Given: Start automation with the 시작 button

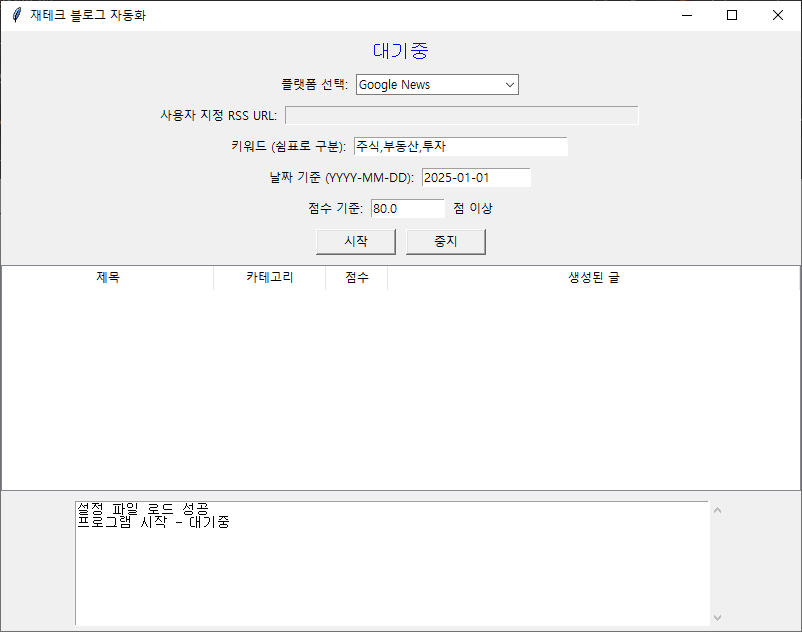Looking at the screenshot, I should point(356,241).
